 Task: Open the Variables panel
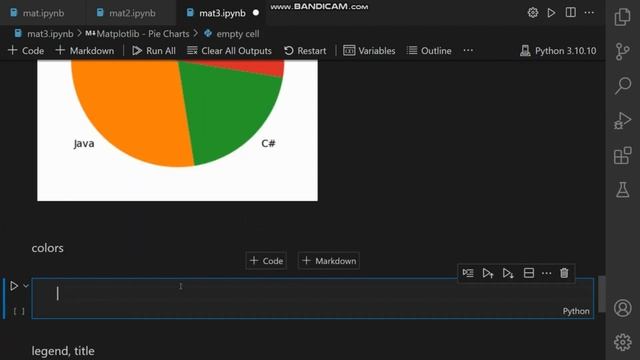pyautogui.click(x=369, y=51)
